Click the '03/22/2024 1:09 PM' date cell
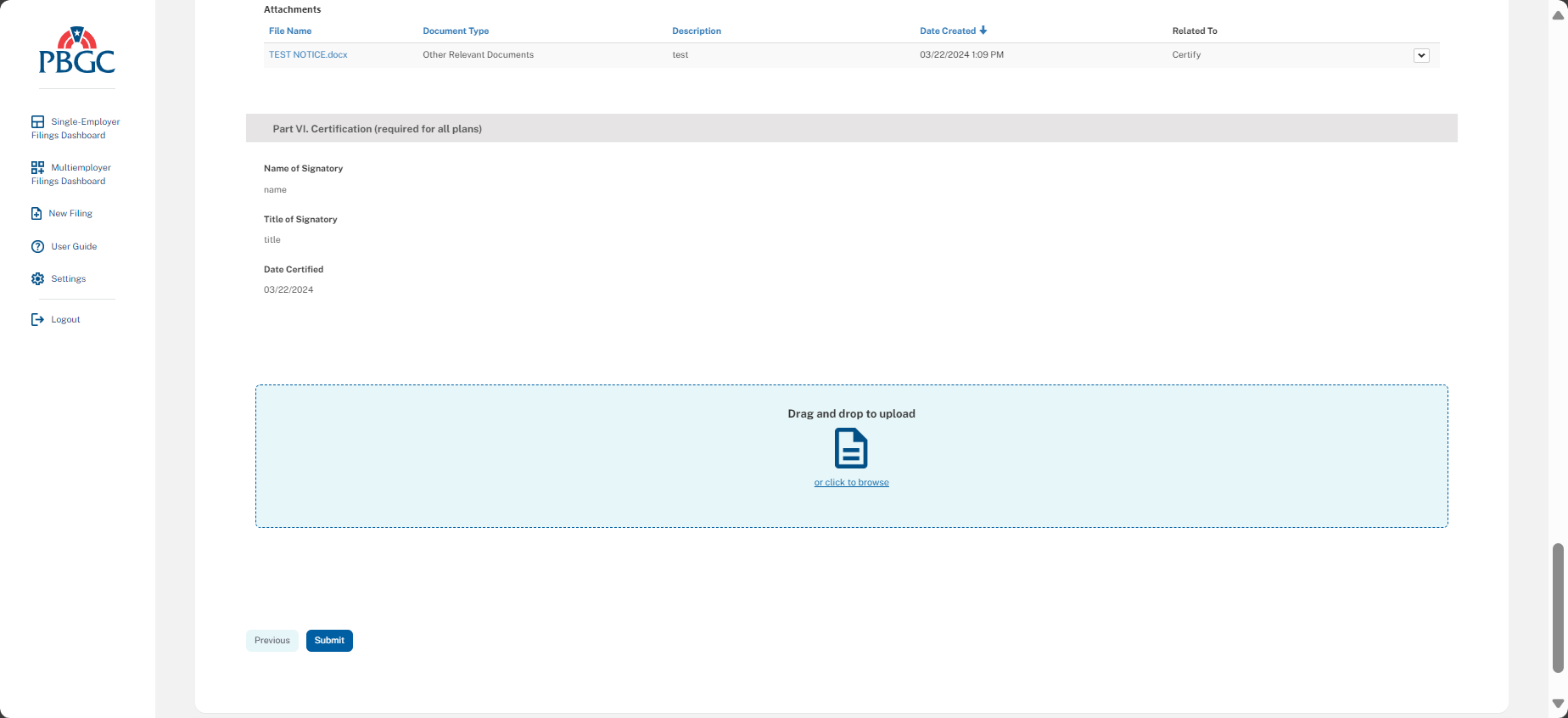The width and height of the screenshot is (1568, 718). pos(961,55)
